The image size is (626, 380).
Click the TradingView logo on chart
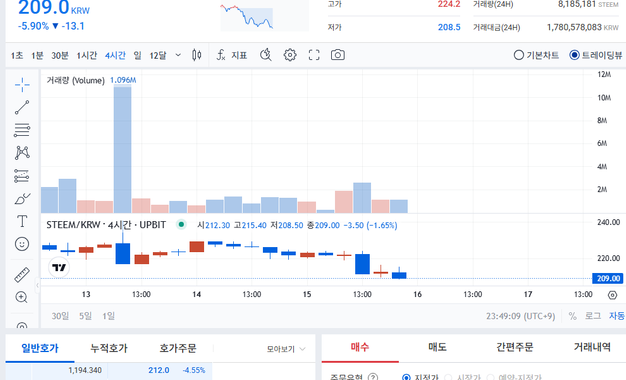59,267
